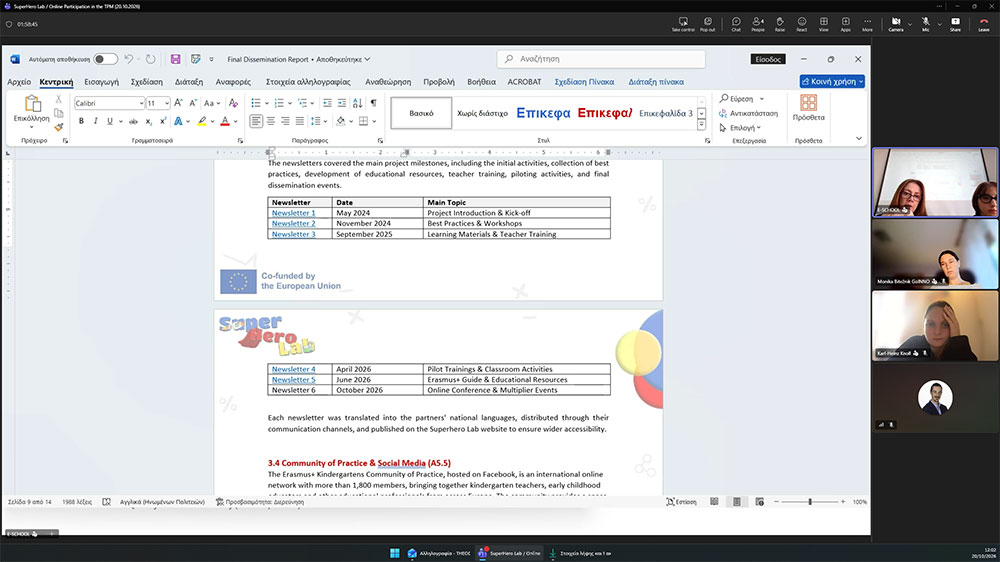The width and height of the screenshot is (1000, 562).
Task: Increase font size with the larger A
Action: [179, 103]
